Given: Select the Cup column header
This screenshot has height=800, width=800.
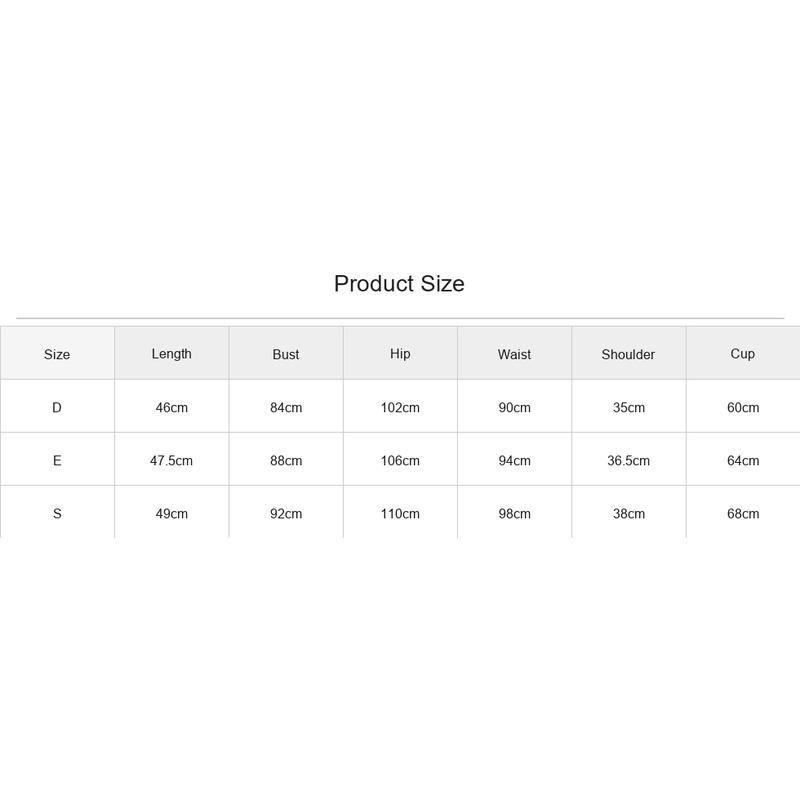Looking at the screenshot, I should tap(743, 354).
